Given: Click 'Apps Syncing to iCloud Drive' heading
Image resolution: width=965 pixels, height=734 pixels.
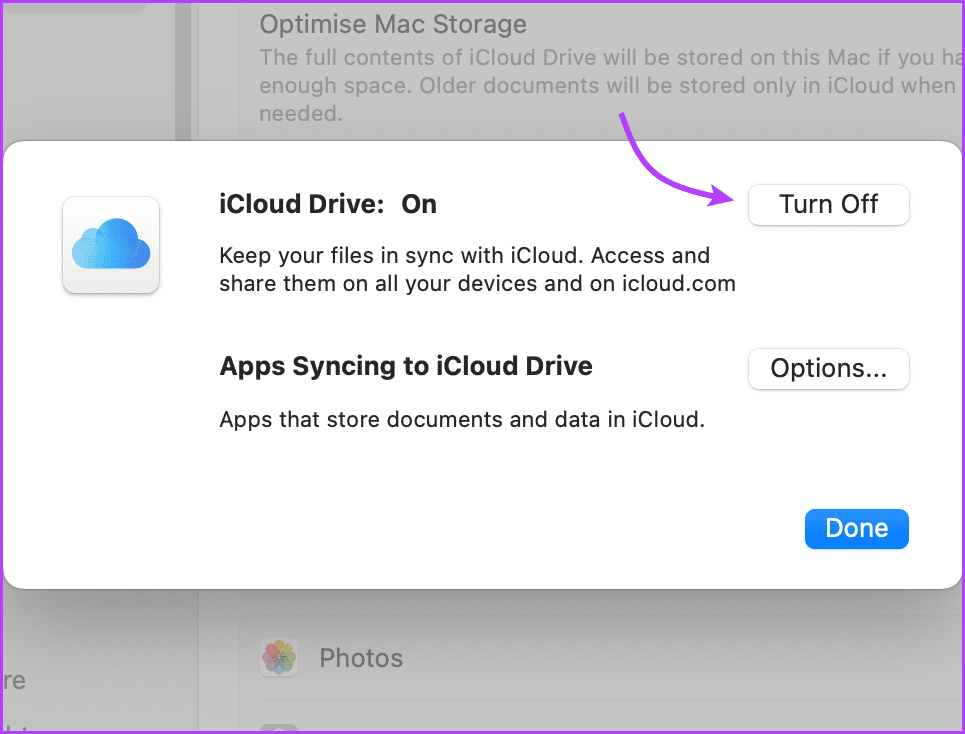Looking at the screenshot, I should [406, 366].
